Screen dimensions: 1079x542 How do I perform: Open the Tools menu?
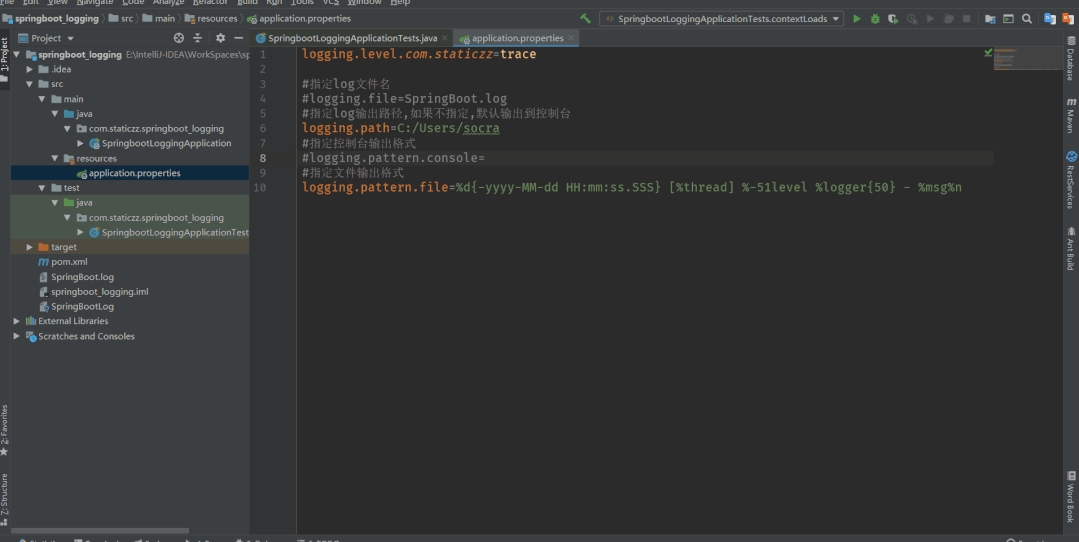coord(302,3)
